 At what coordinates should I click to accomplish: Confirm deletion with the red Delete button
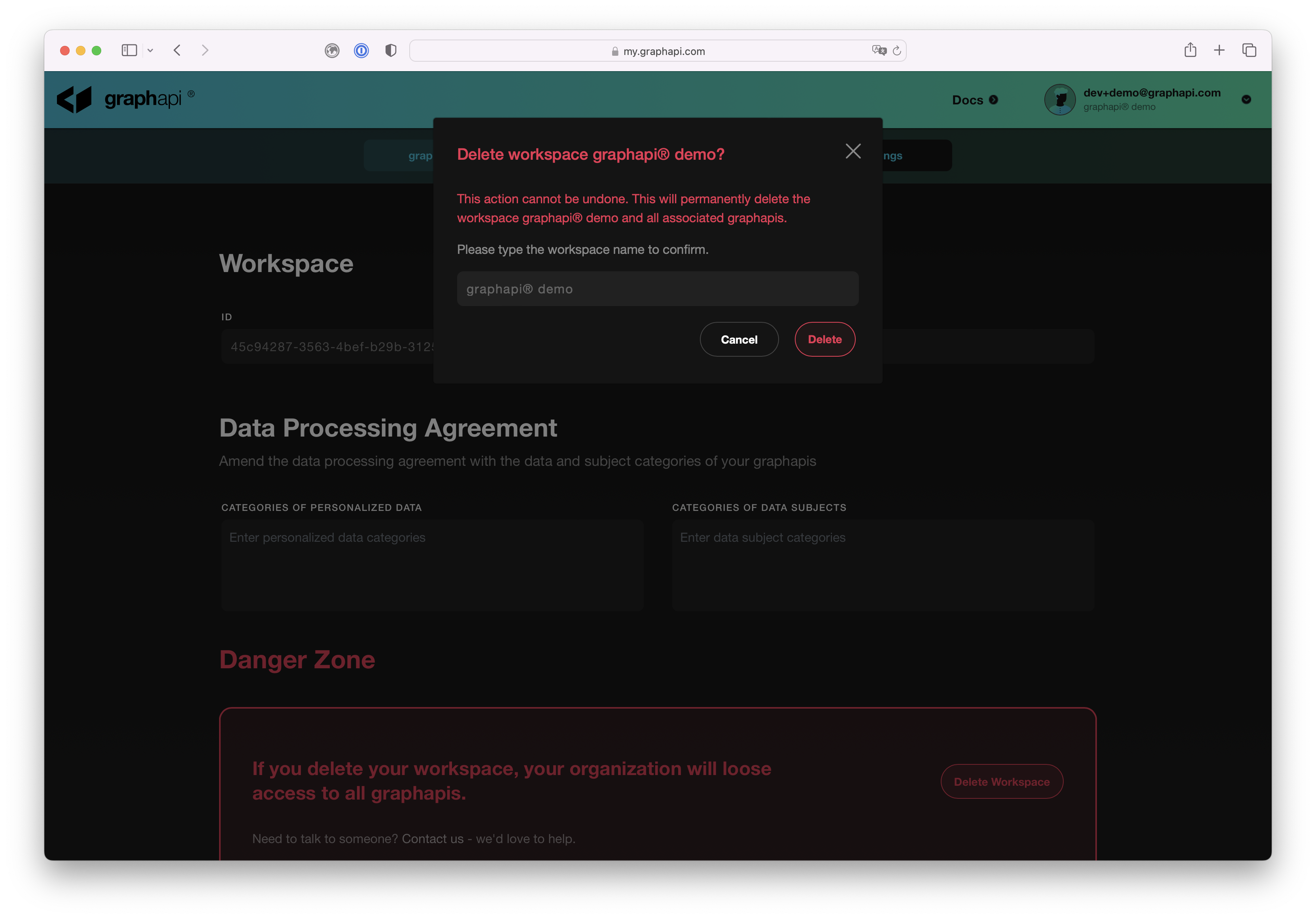(x=825, y=339)
